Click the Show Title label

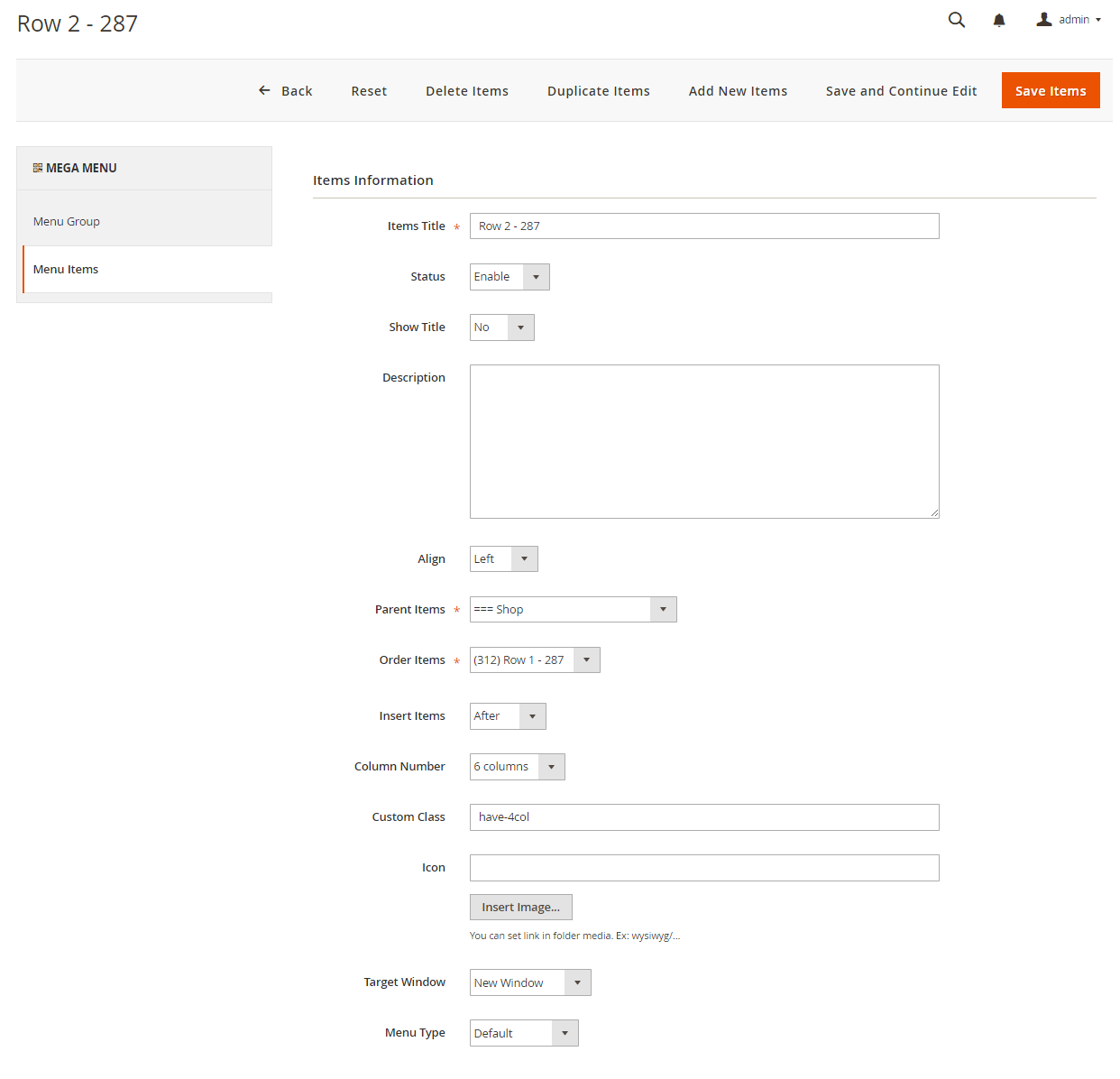coord(418,327)
